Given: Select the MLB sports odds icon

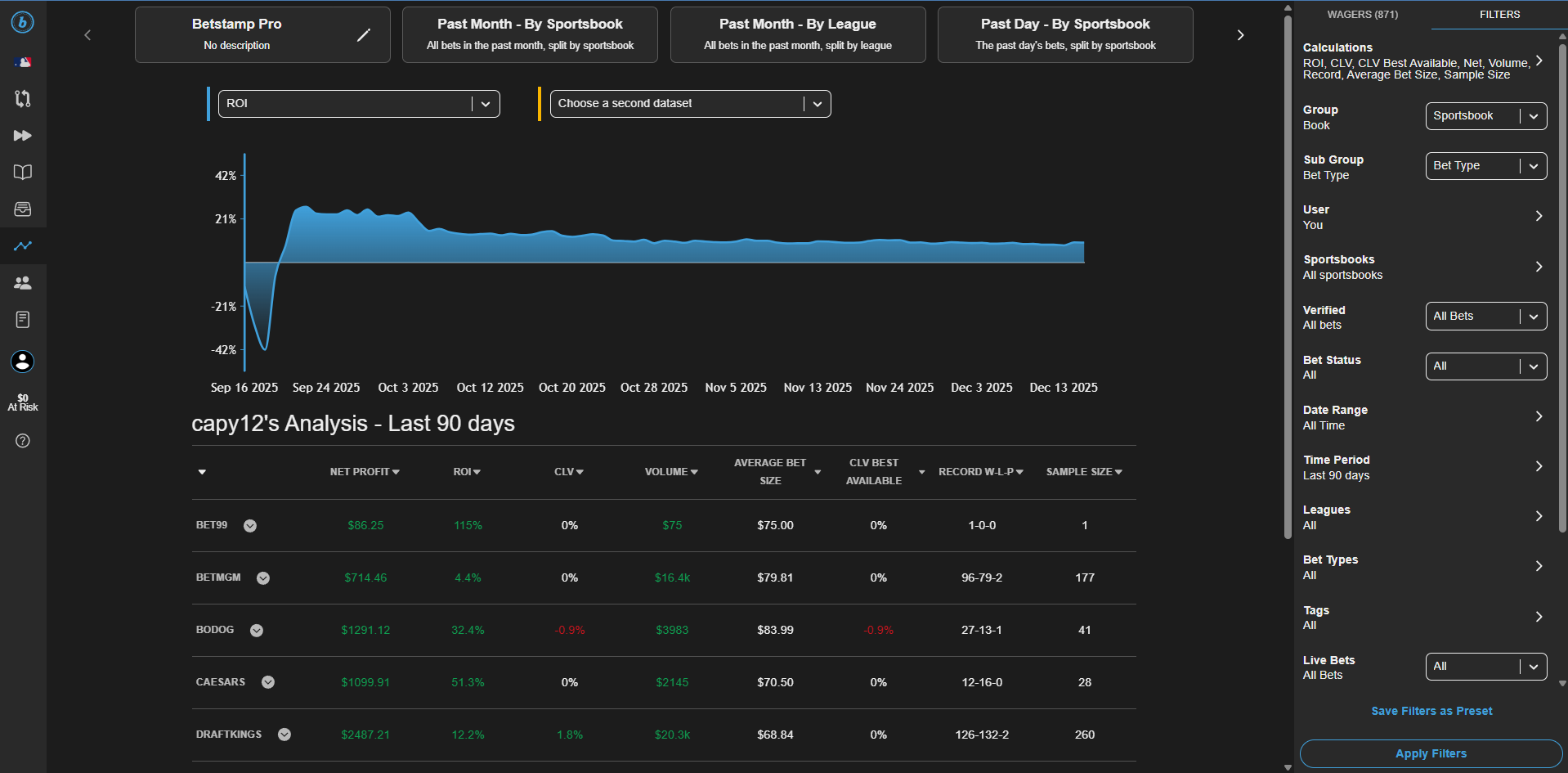Looking at the screenshot, I should click(22, 61).
